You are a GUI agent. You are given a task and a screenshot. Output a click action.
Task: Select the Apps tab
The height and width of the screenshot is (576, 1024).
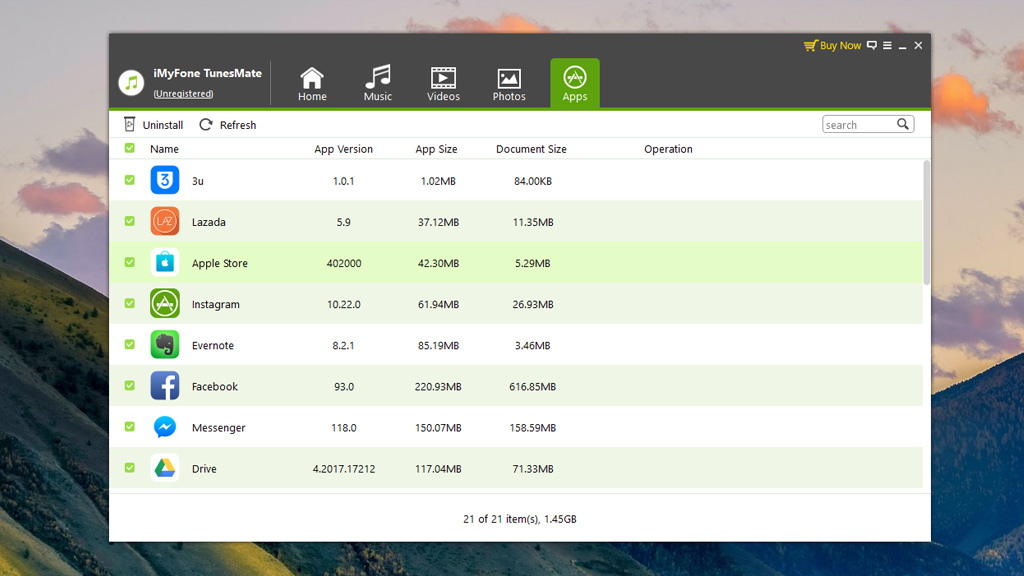point(575,84)
